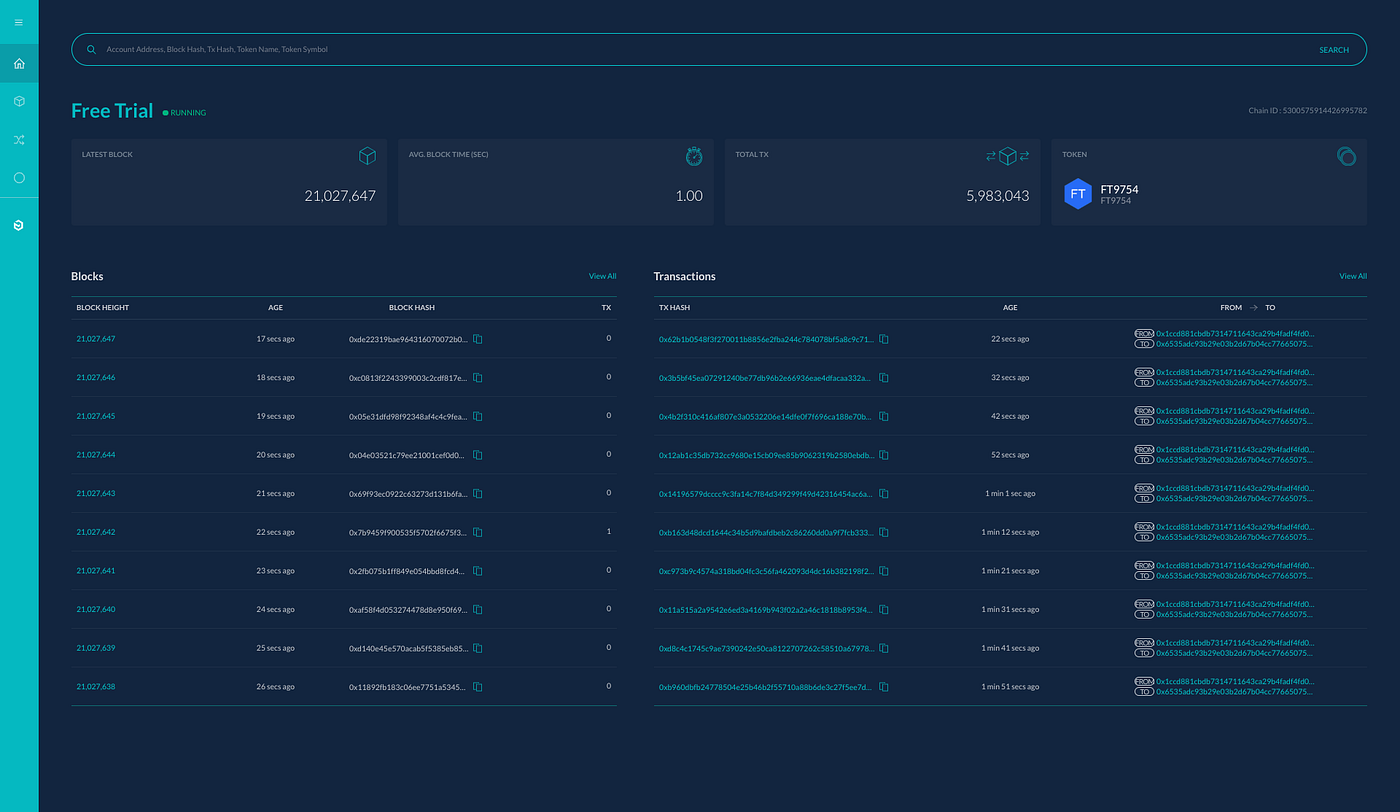Open block 21,027,642
Screen dimensions: 1400x812
96,532
